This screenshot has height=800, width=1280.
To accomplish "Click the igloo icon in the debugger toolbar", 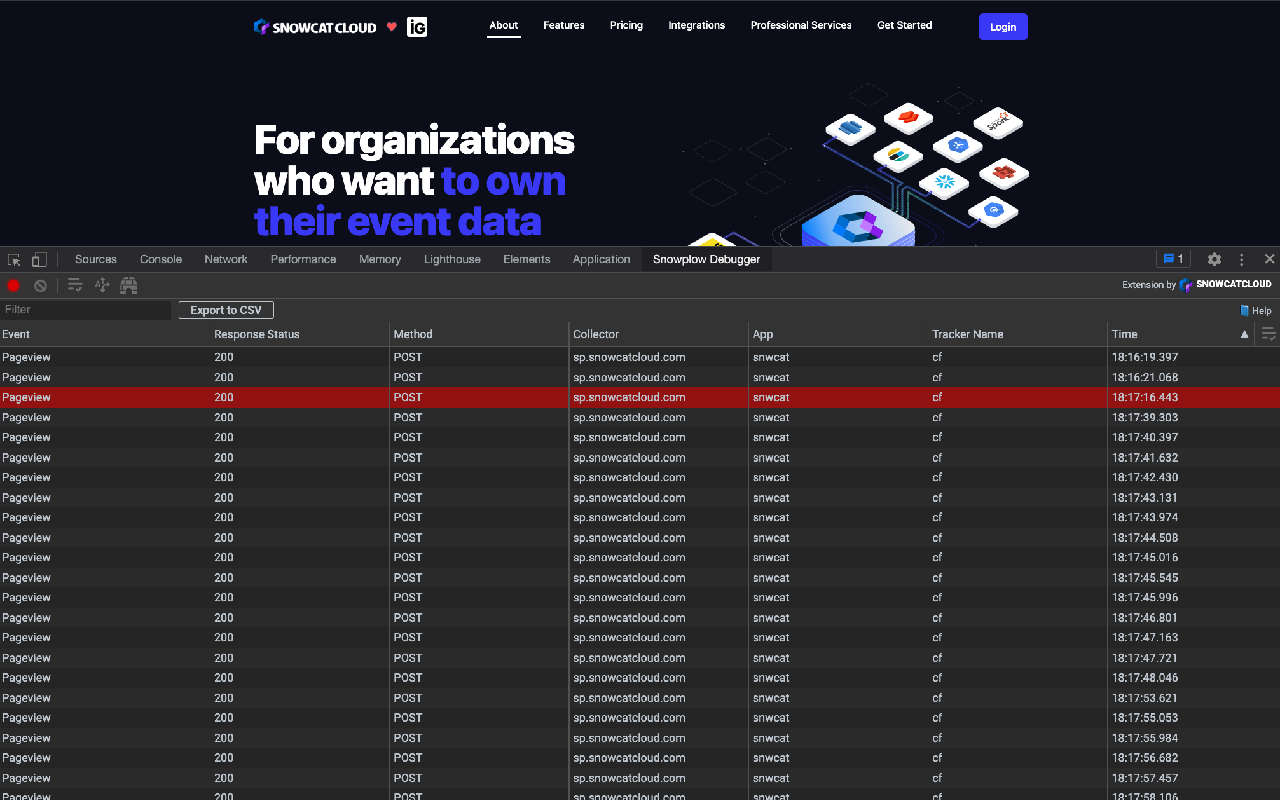I will [x=128, y=285].
